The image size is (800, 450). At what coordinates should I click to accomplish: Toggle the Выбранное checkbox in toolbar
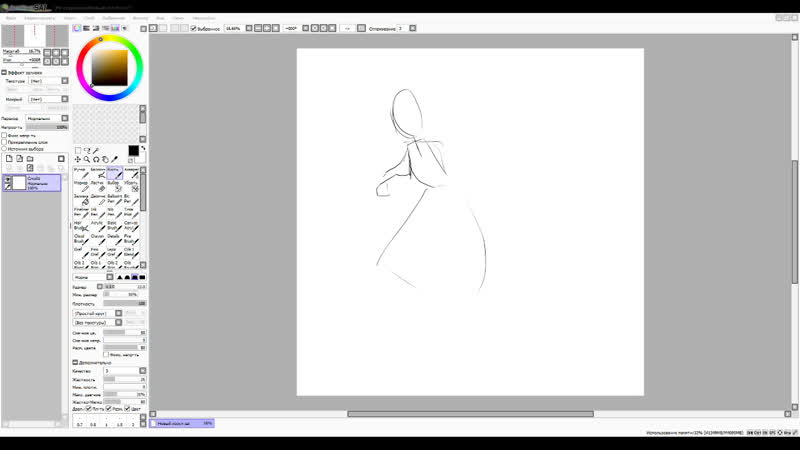[193, 29]
